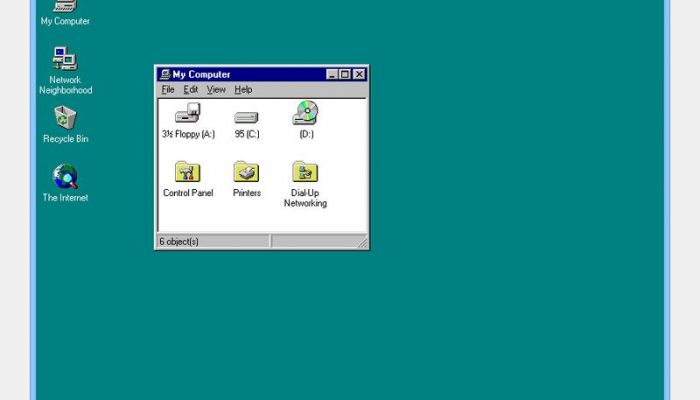The height and width of the screenshot is (400, 700).
Task: Open the Edit menu
Action: pyautogui.click(x=191, y=89)
